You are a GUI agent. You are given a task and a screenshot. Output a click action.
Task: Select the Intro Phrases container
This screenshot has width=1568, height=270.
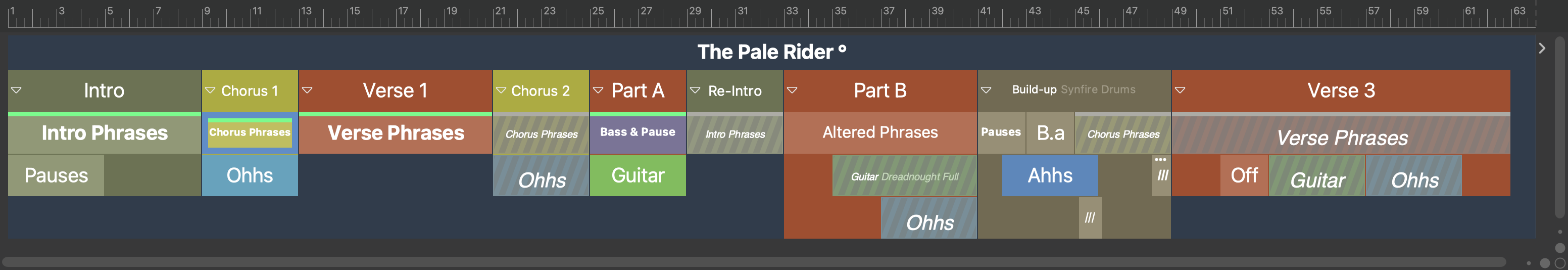[x=104, y=133]
